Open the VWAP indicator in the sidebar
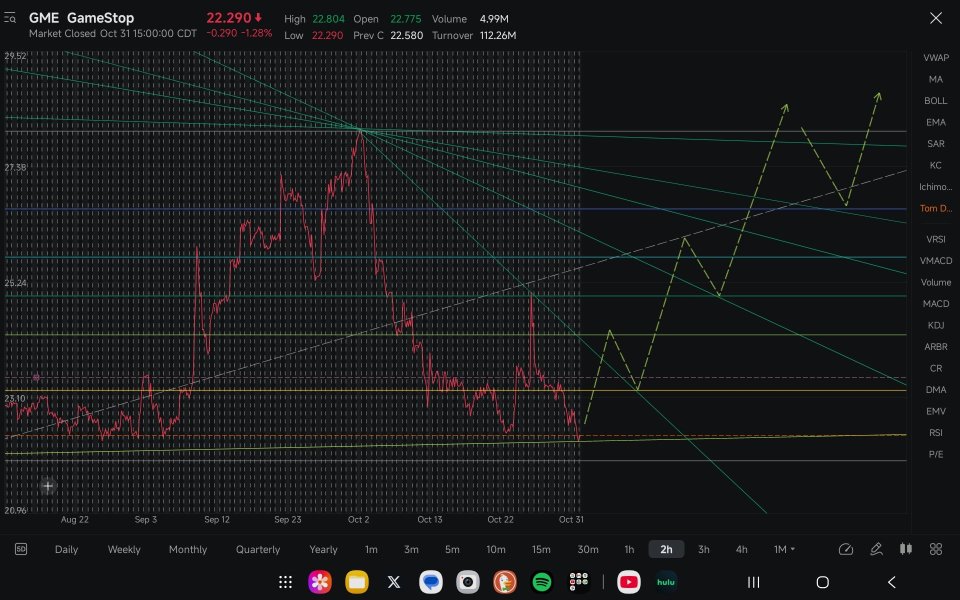This screenshot has width=960, height=600. pos(935,57)
